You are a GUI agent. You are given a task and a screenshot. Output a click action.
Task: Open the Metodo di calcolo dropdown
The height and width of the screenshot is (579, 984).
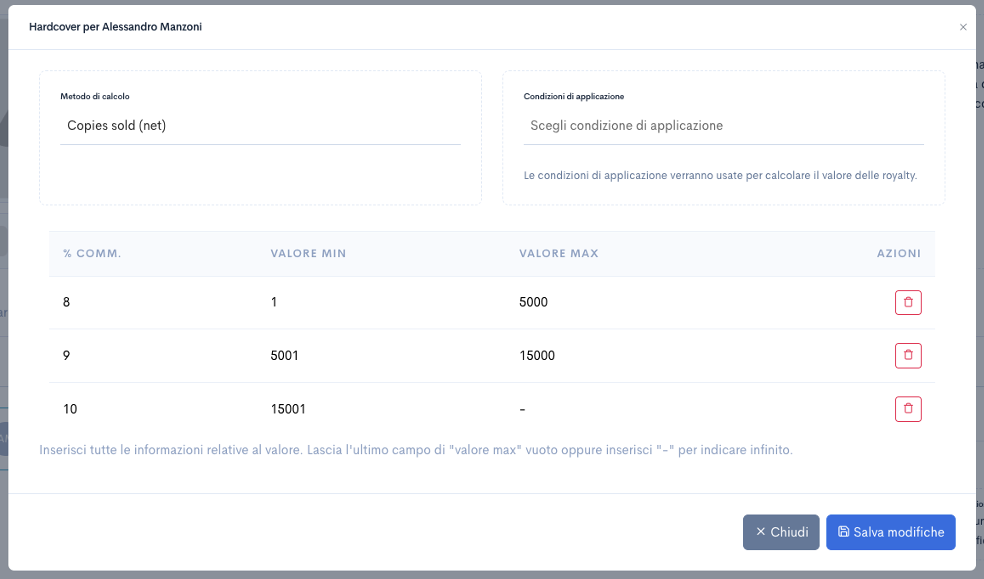coord(260,126)
